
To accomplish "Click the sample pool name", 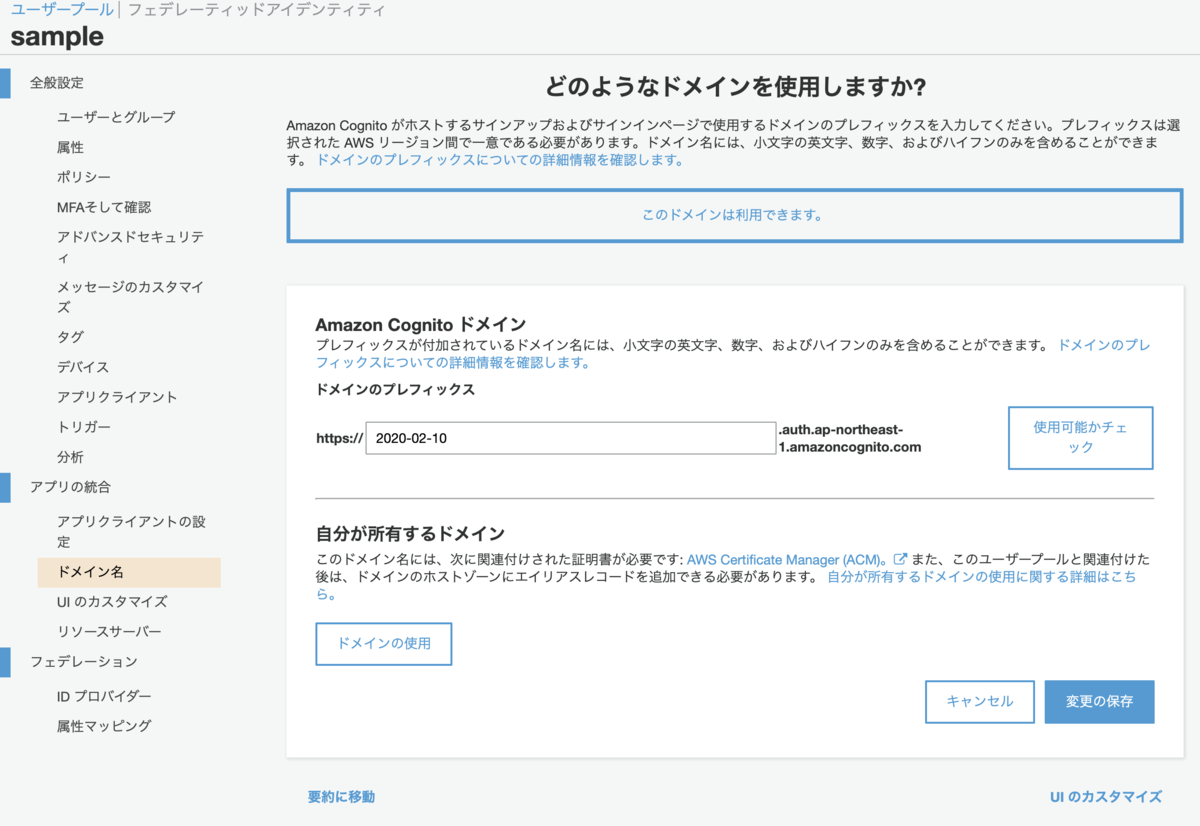I will pyautogui.click(x=57, y=37).
